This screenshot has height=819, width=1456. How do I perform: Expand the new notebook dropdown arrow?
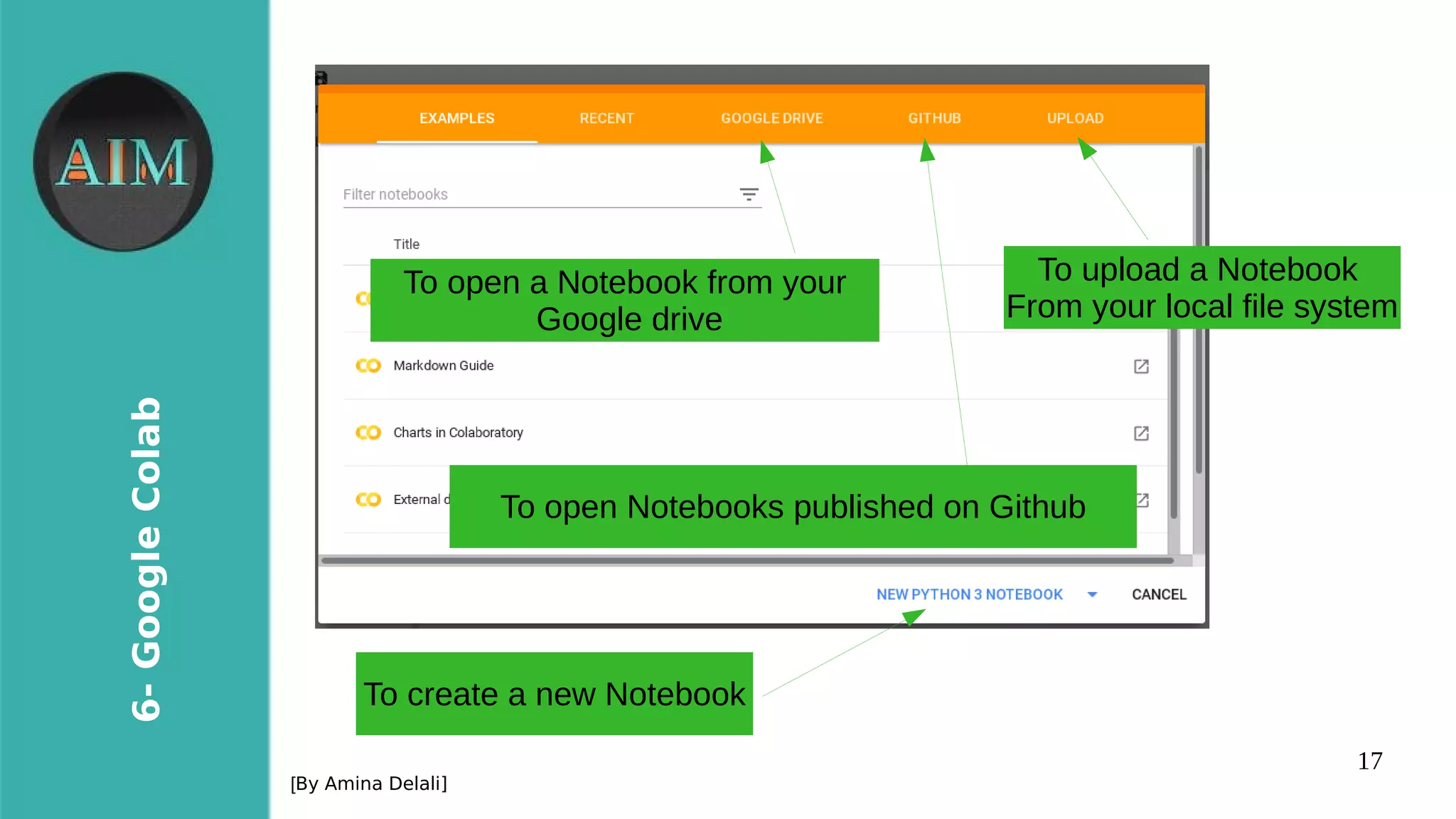[1092, 594]
